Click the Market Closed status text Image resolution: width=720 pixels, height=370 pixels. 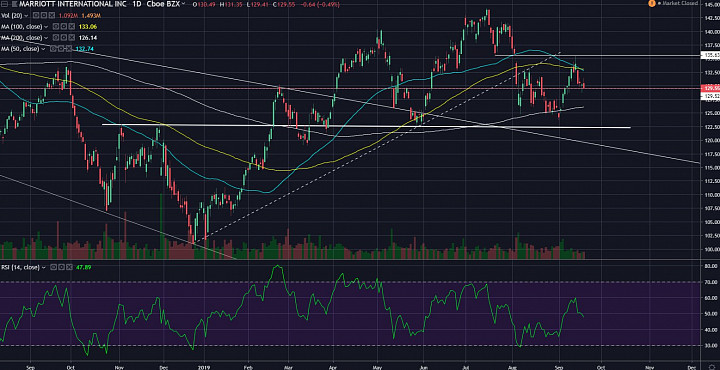coord(680,3)
